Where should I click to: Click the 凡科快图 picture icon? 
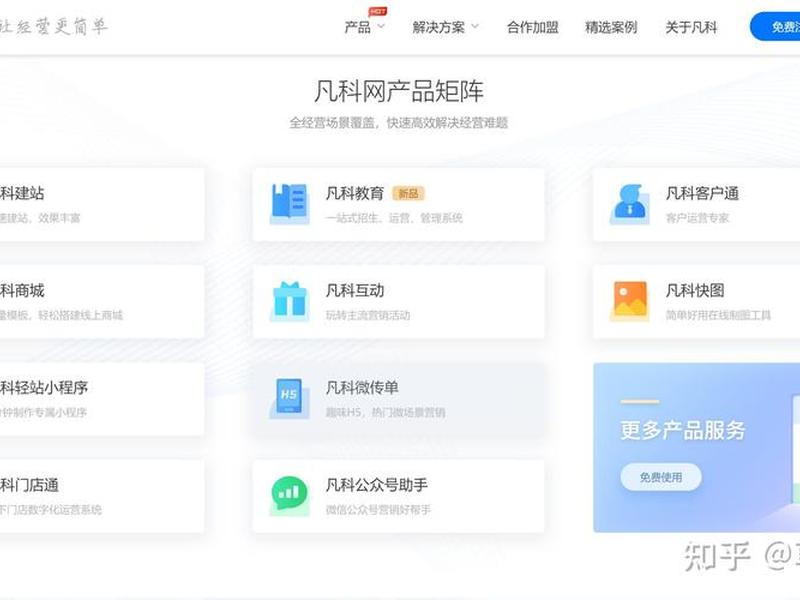click(630, 302)
